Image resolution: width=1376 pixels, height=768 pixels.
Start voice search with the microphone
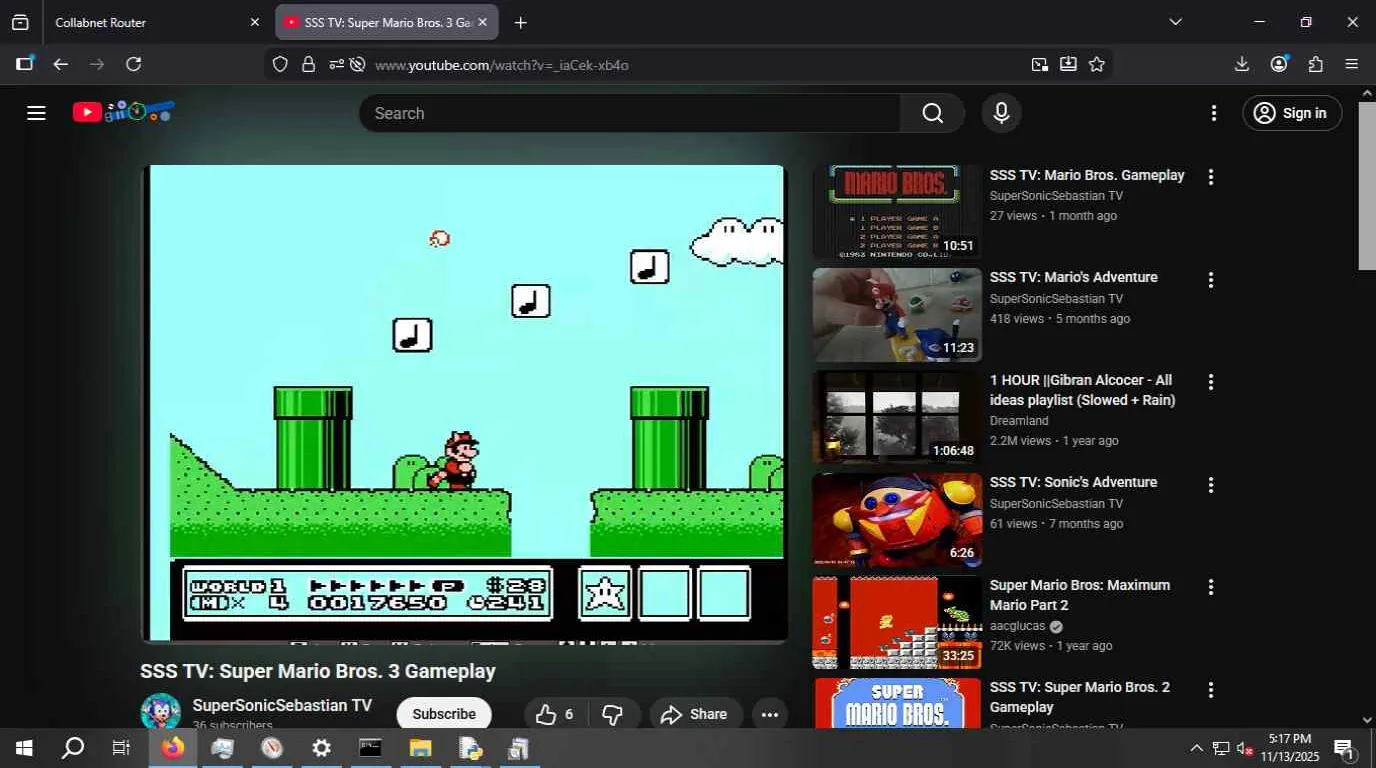(x=1001, y=113)
